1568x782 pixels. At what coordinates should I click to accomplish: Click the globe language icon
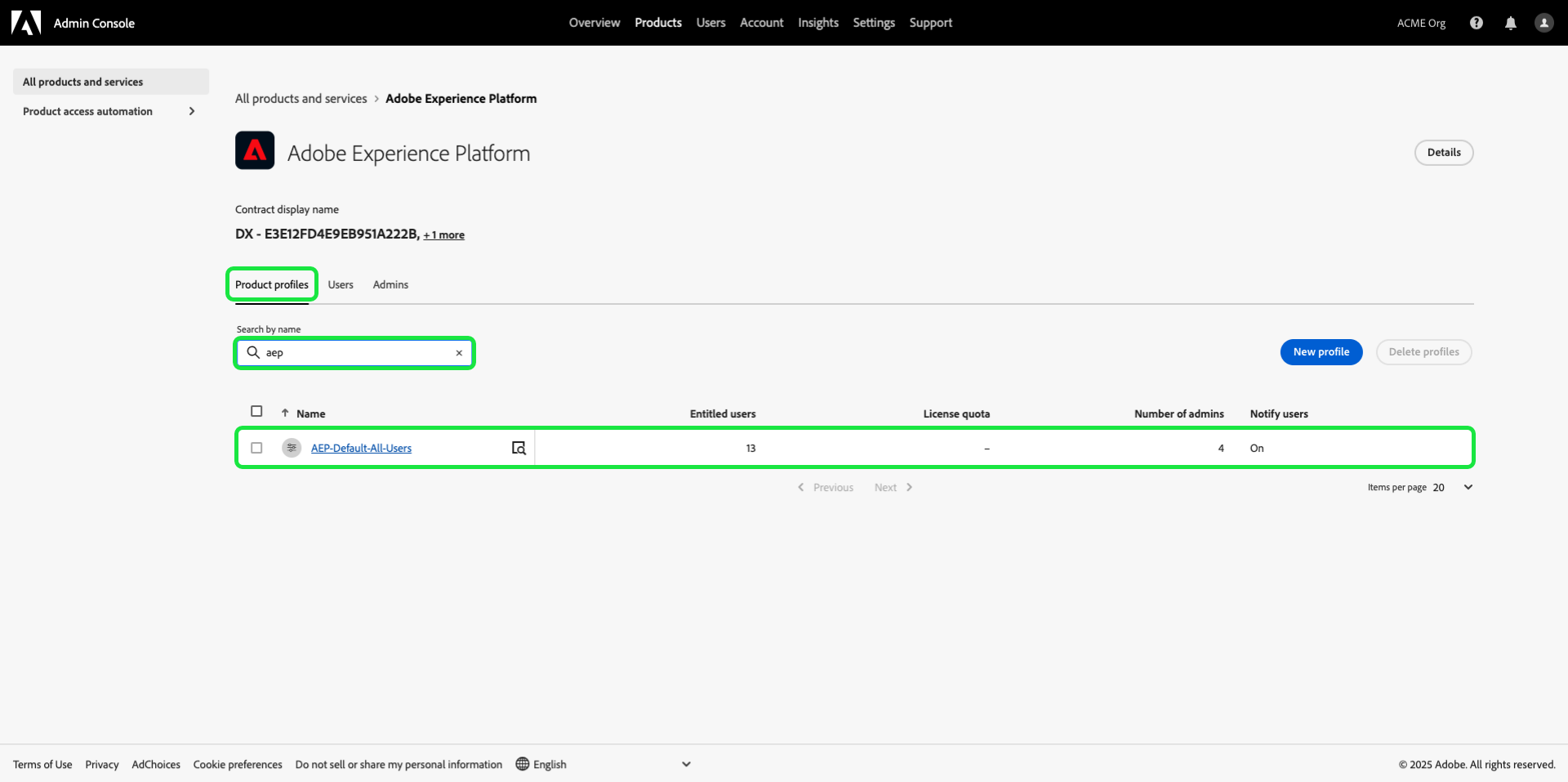[x=523, y=764]
